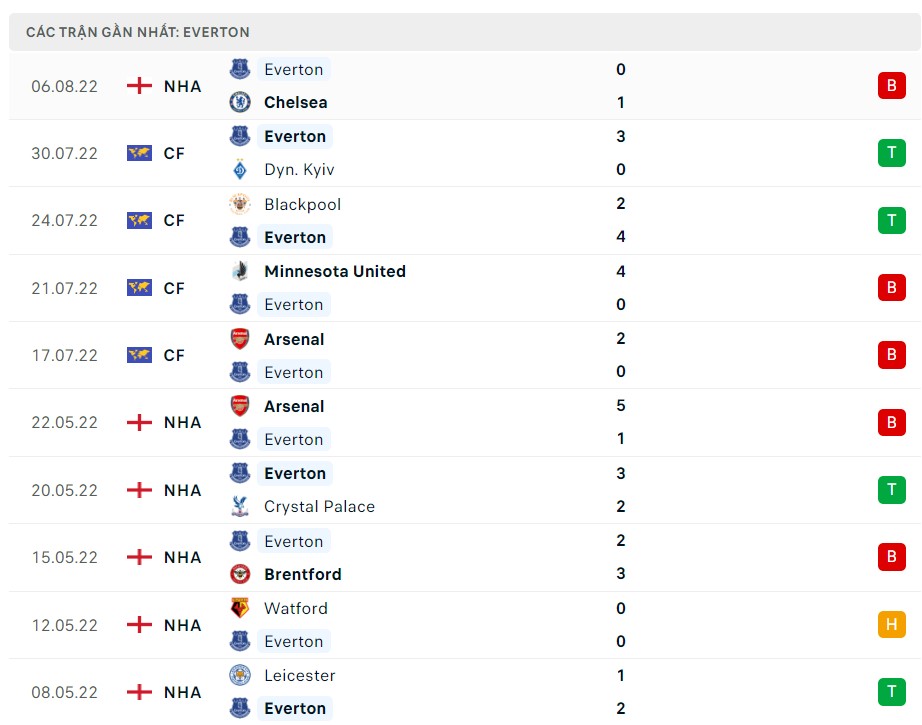Click the Watford club crest icon
The height and width of the screenshot is (725, 922).
(240, 608)
